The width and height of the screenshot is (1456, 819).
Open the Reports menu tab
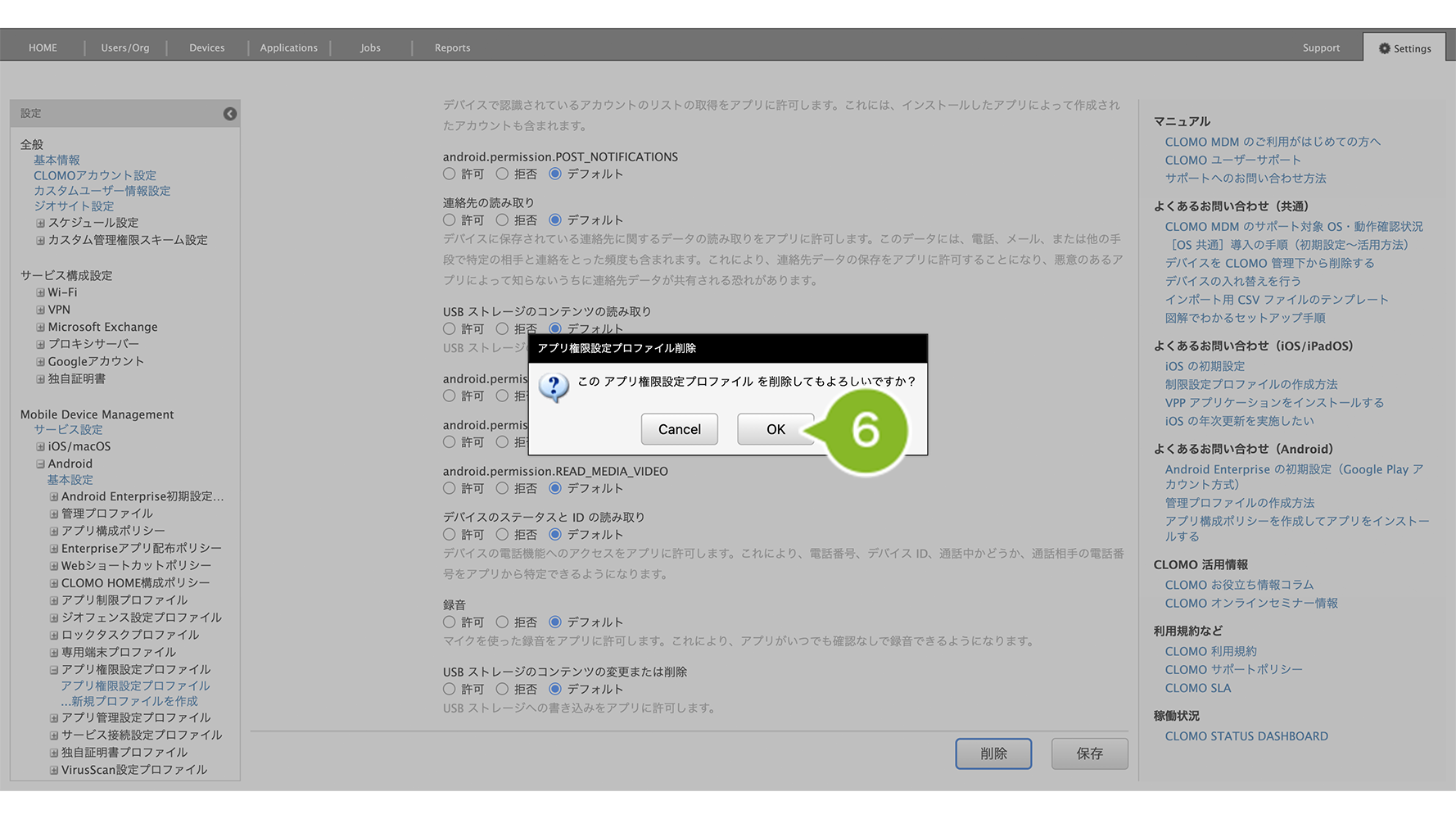pyautogui.click(x=452, y=48)
